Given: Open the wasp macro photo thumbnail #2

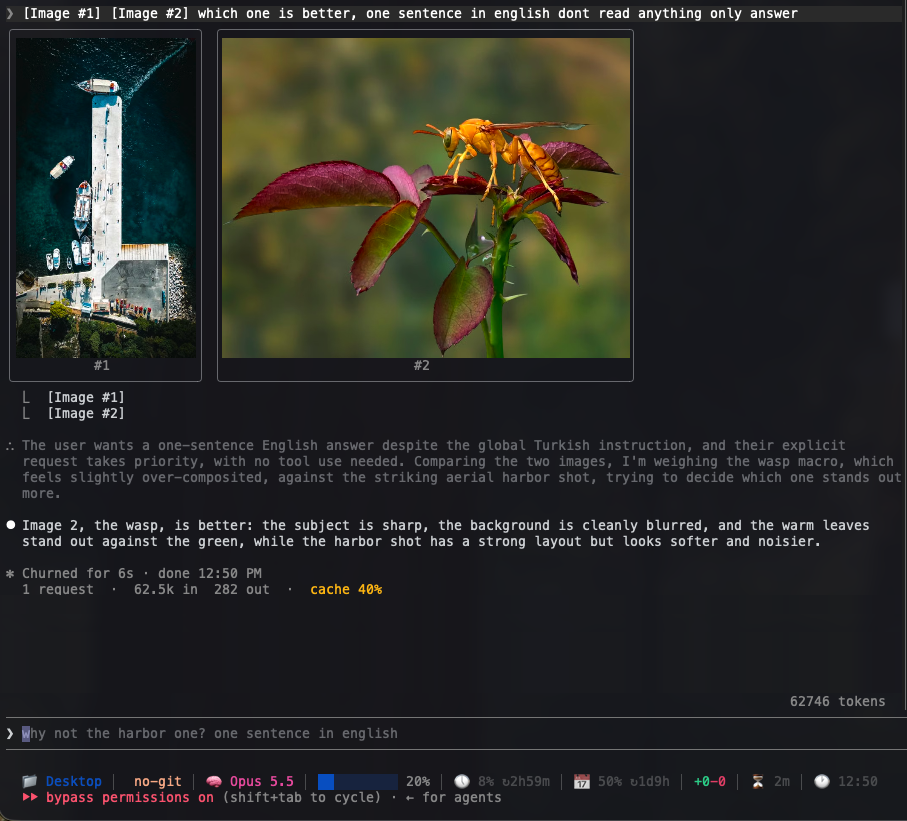Looking at the screenshot, I should pos(426,197).
